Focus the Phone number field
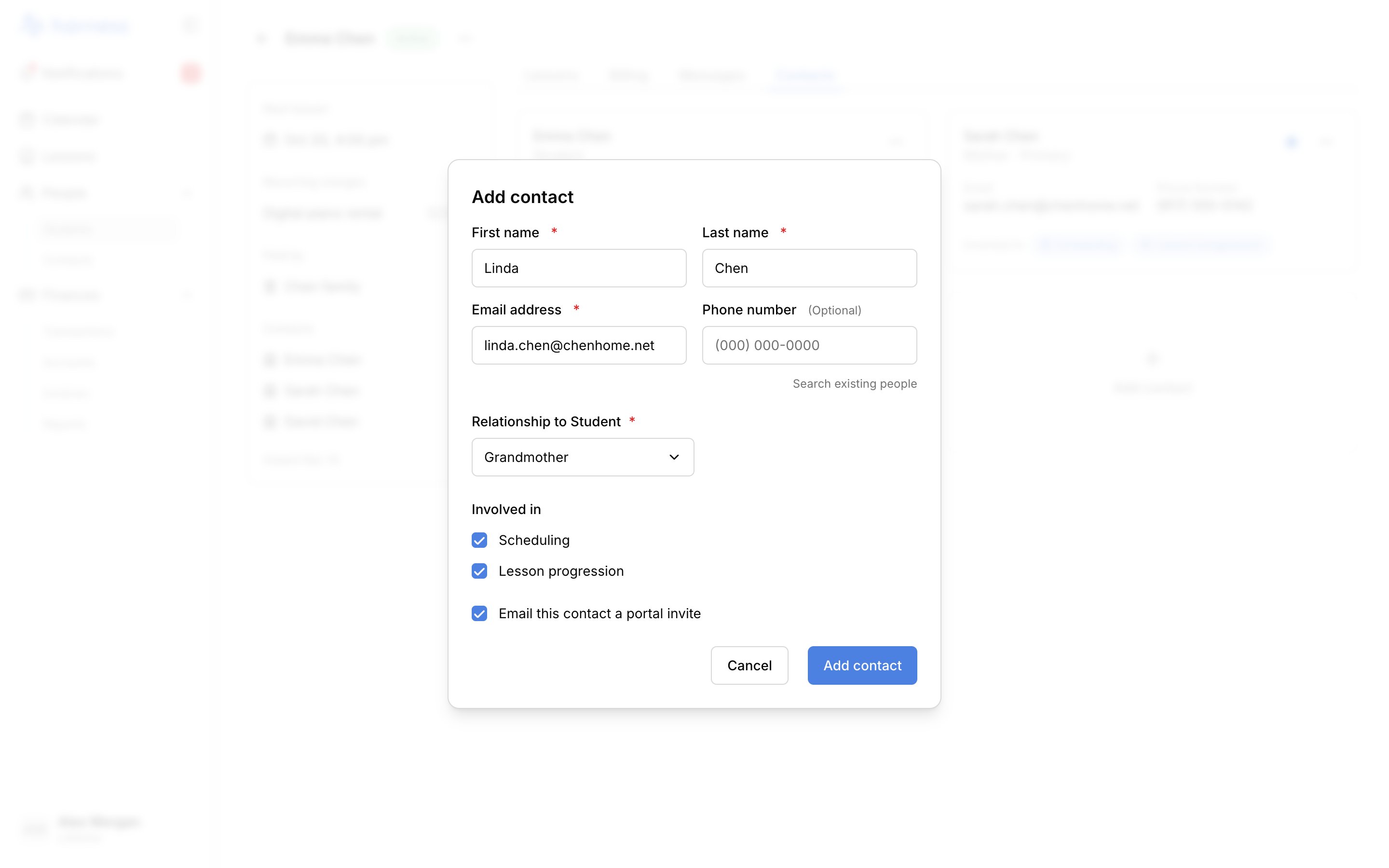This screenshot has height=868, width=1389. coord(809,345)
